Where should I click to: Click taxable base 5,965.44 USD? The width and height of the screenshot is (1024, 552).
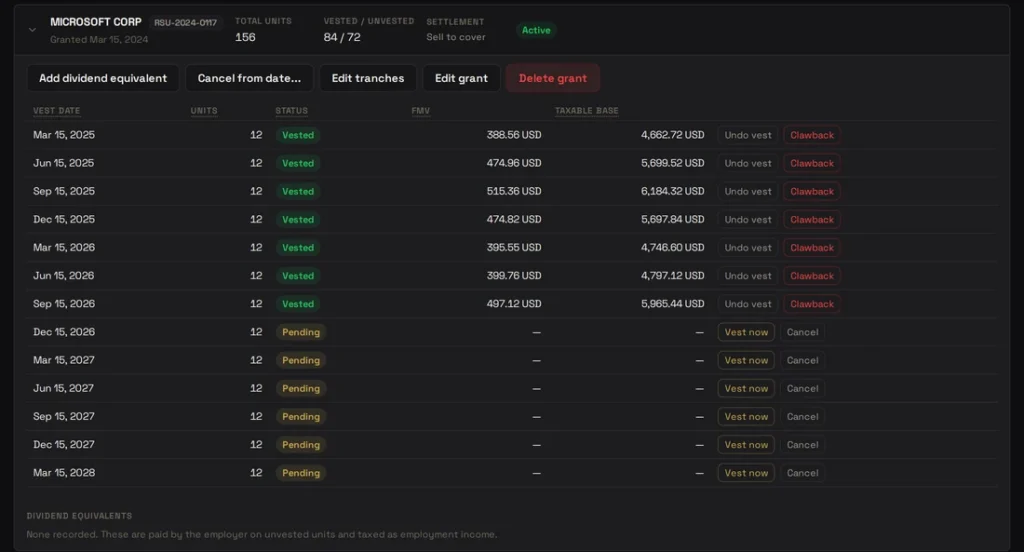(x=672, y=304)
